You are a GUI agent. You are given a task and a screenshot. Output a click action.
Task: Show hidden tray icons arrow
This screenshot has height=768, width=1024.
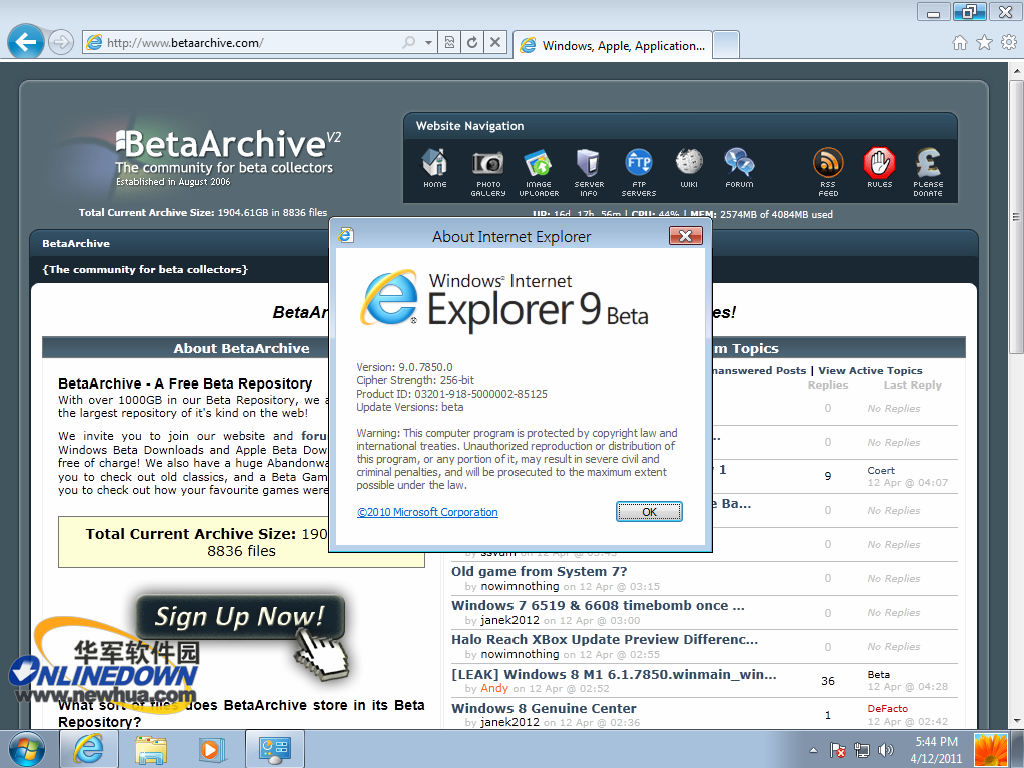tap(813, 750)
